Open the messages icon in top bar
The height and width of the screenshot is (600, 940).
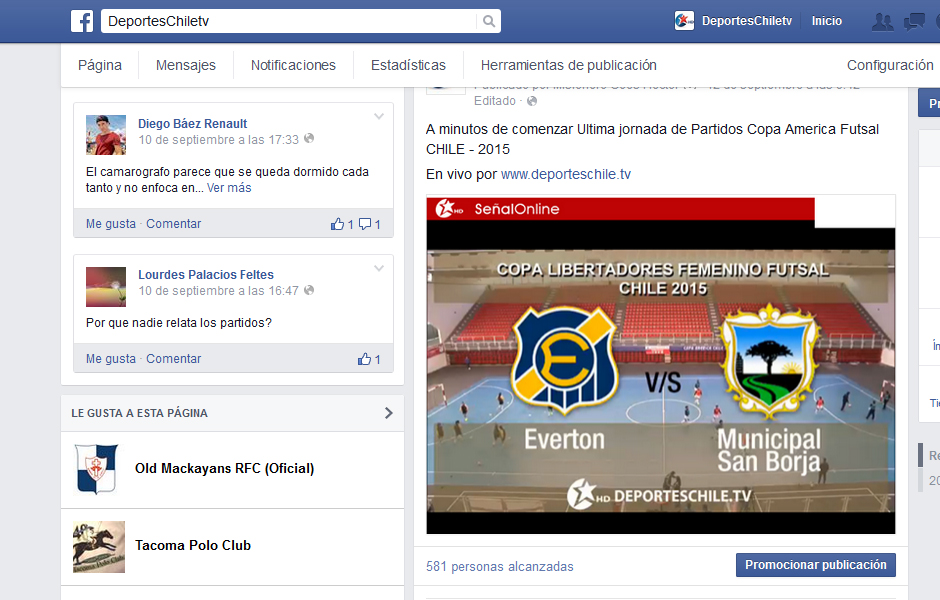[x=914, y=21]
